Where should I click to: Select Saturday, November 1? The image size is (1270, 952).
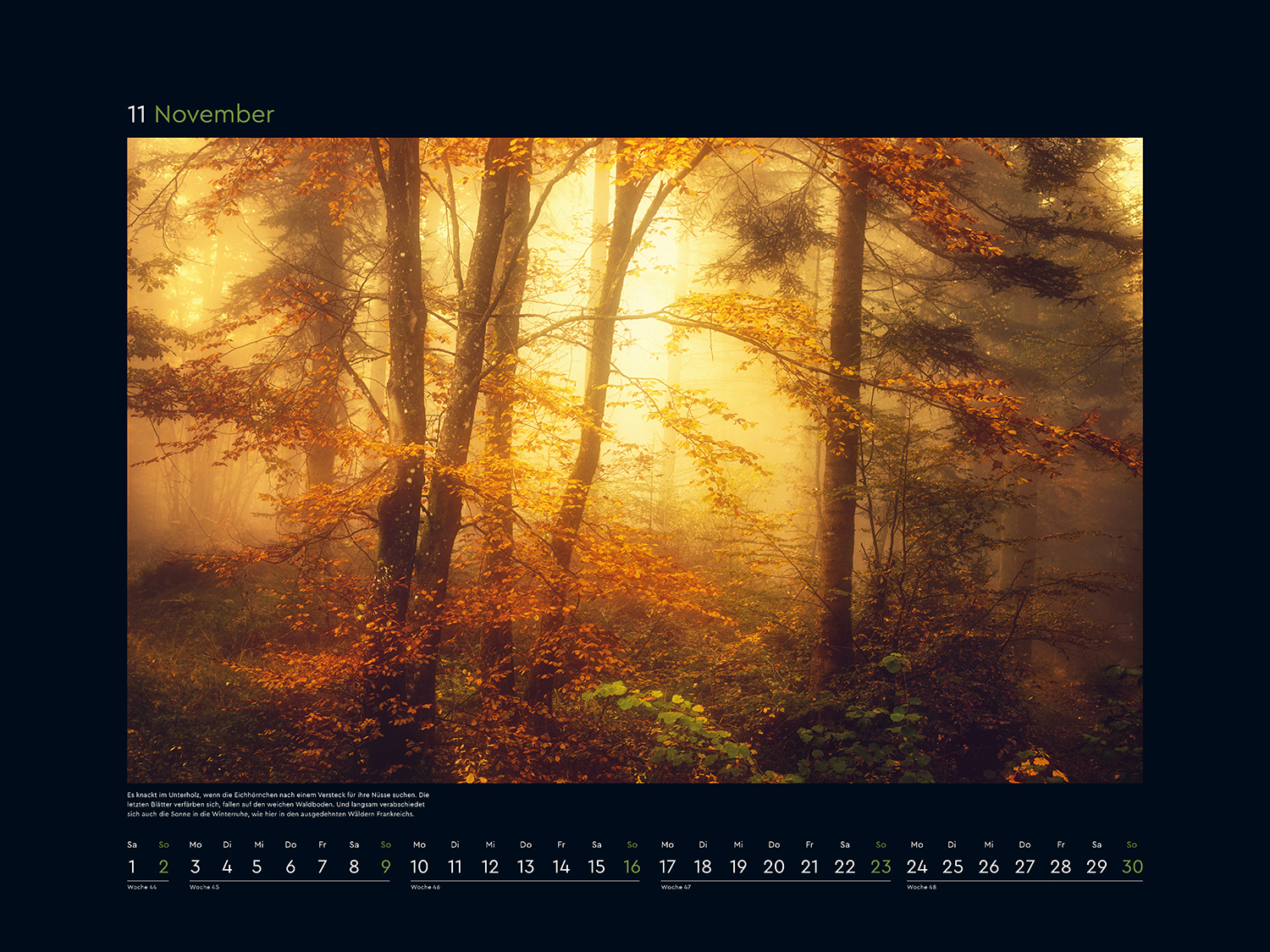132,867
